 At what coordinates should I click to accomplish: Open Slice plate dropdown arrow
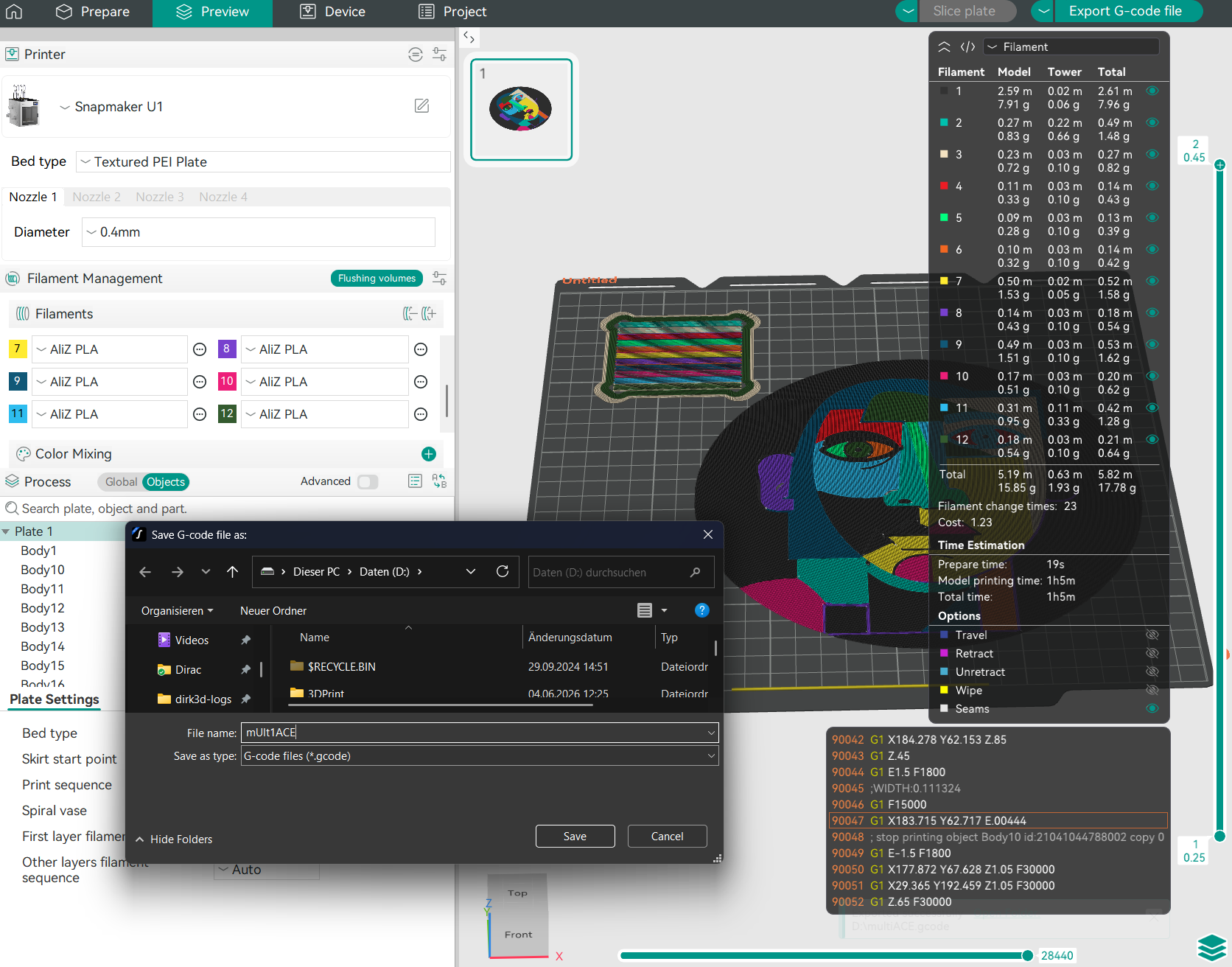click(x=908, y=11)
